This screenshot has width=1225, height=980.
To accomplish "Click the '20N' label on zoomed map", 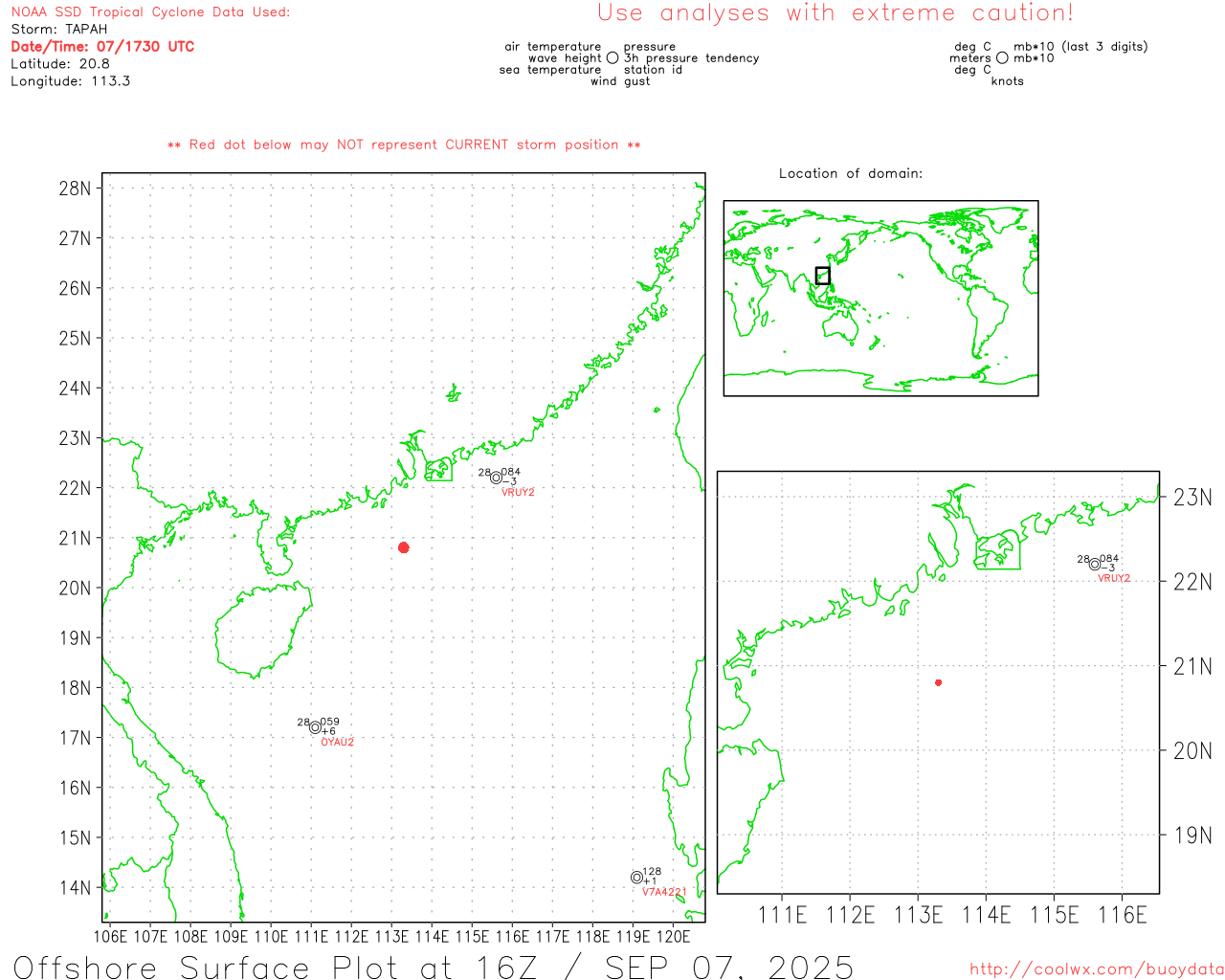I will [x=1192, y=751].
